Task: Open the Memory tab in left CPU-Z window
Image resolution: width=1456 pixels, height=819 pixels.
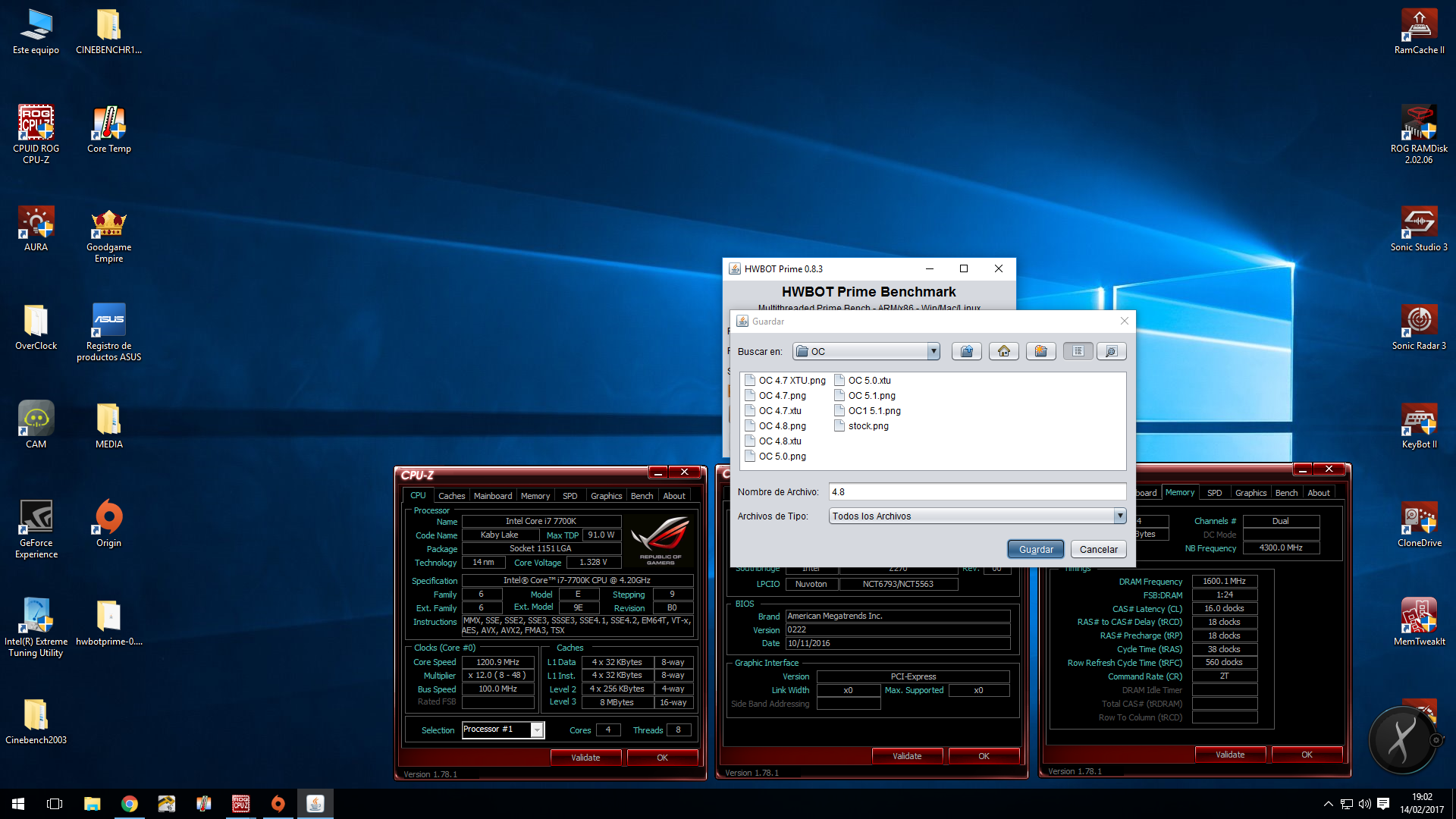Action: [x=535, y=496]
